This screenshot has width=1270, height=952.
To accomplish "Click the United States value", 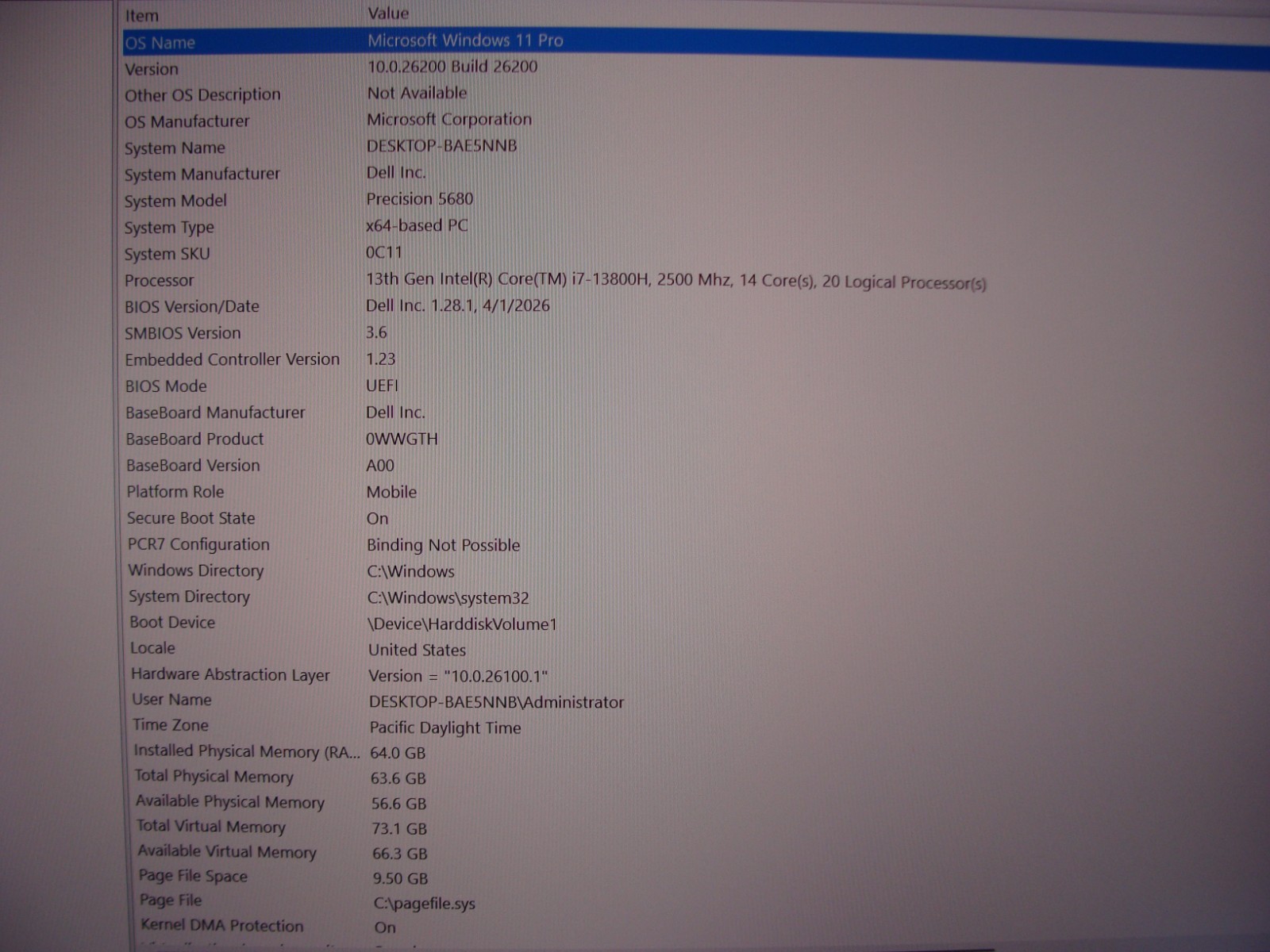I will (x=418, y=650).
